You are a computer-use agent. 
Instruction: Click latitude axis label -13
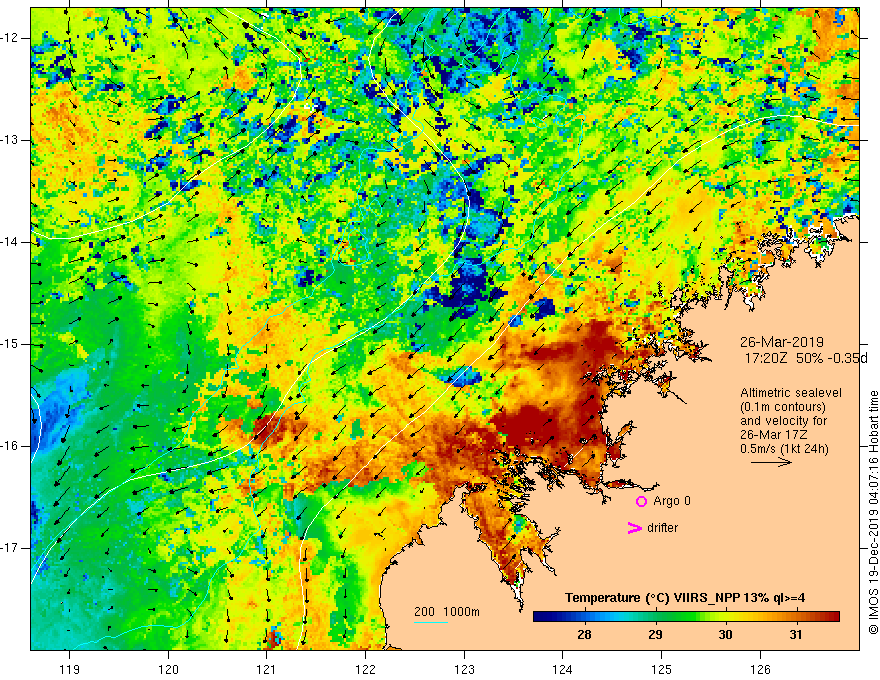(x=10, y=140)
